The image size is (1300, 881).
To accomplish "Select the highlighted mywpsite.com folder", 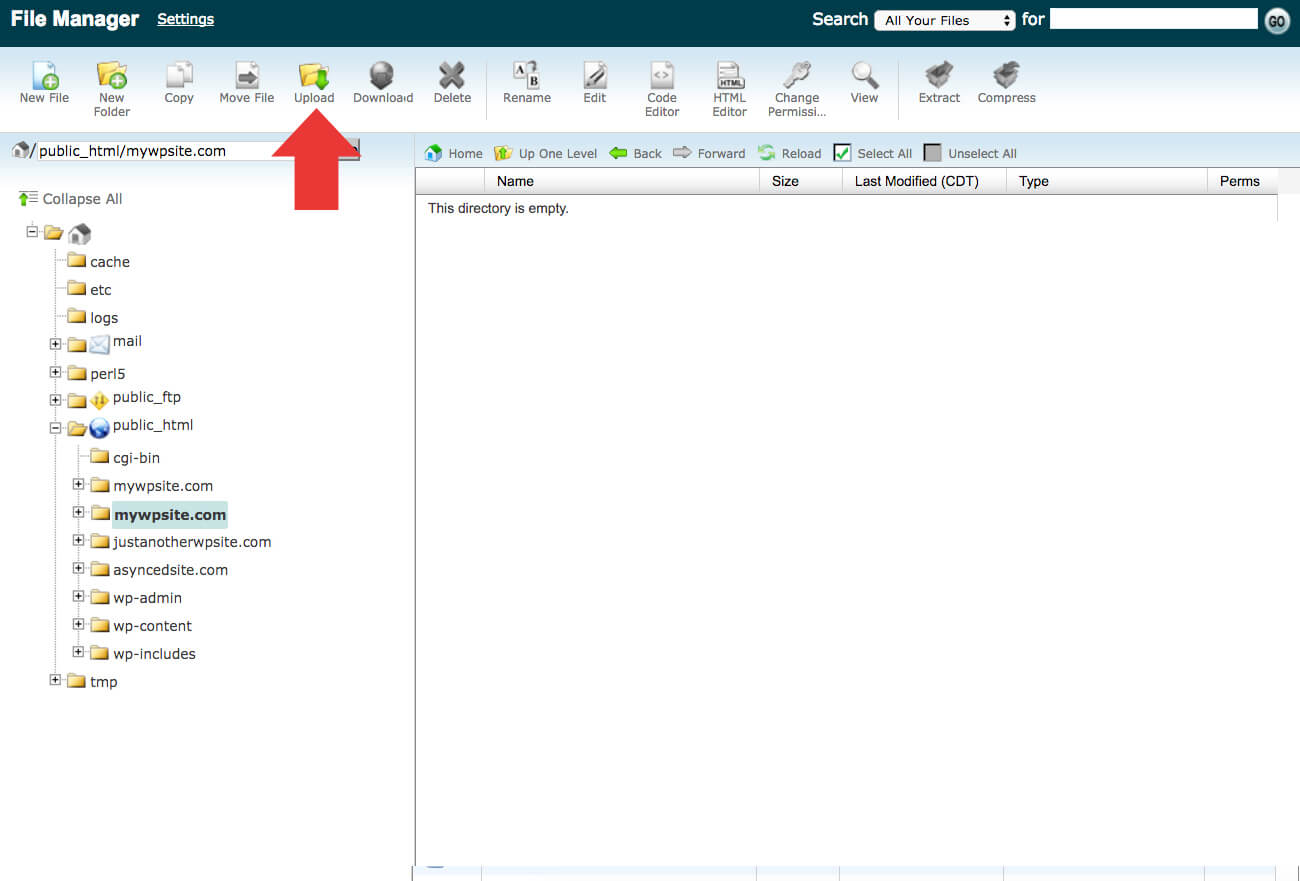I will coord(170,515).
